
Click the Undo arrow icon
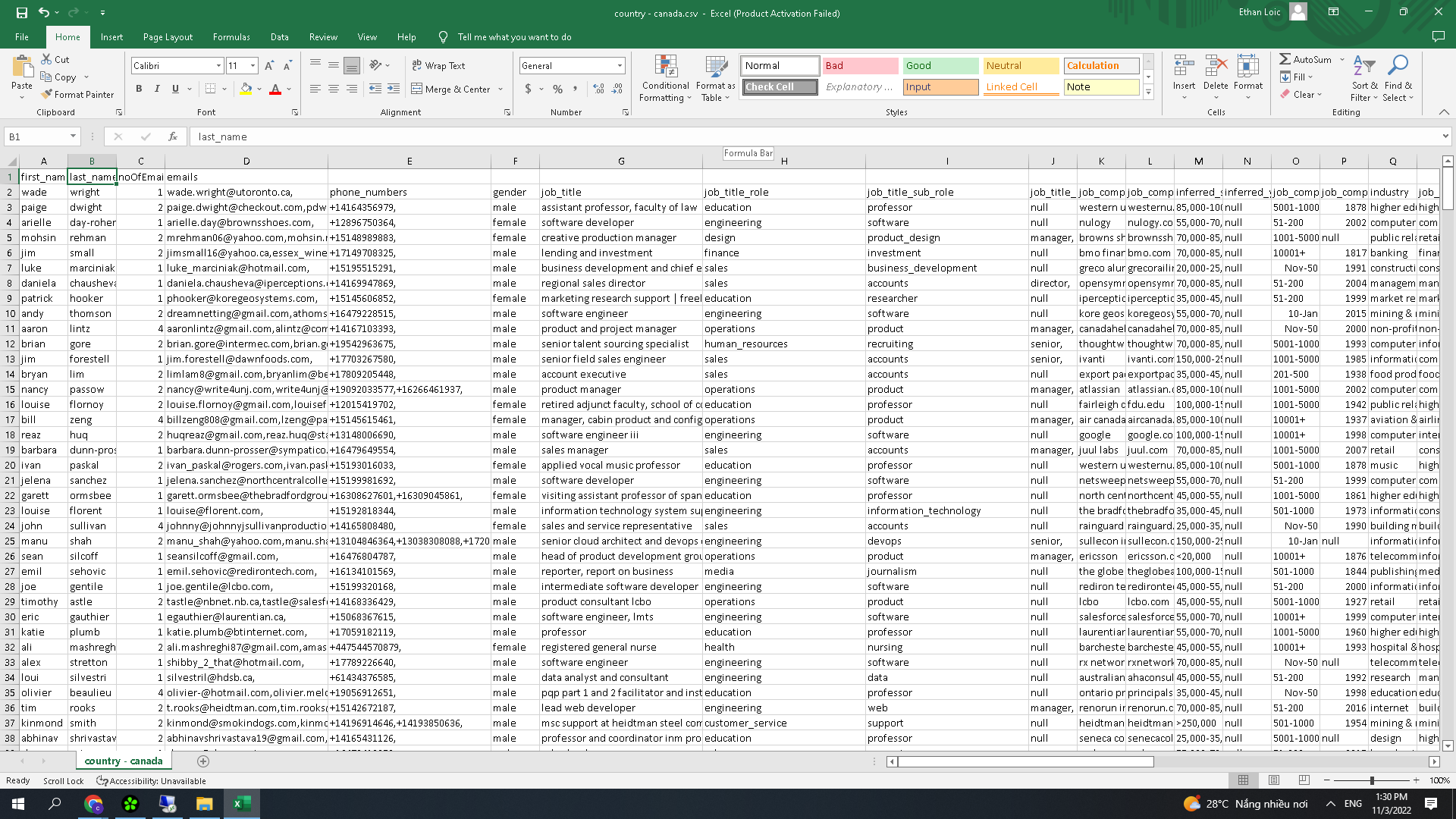pos(44,12)
